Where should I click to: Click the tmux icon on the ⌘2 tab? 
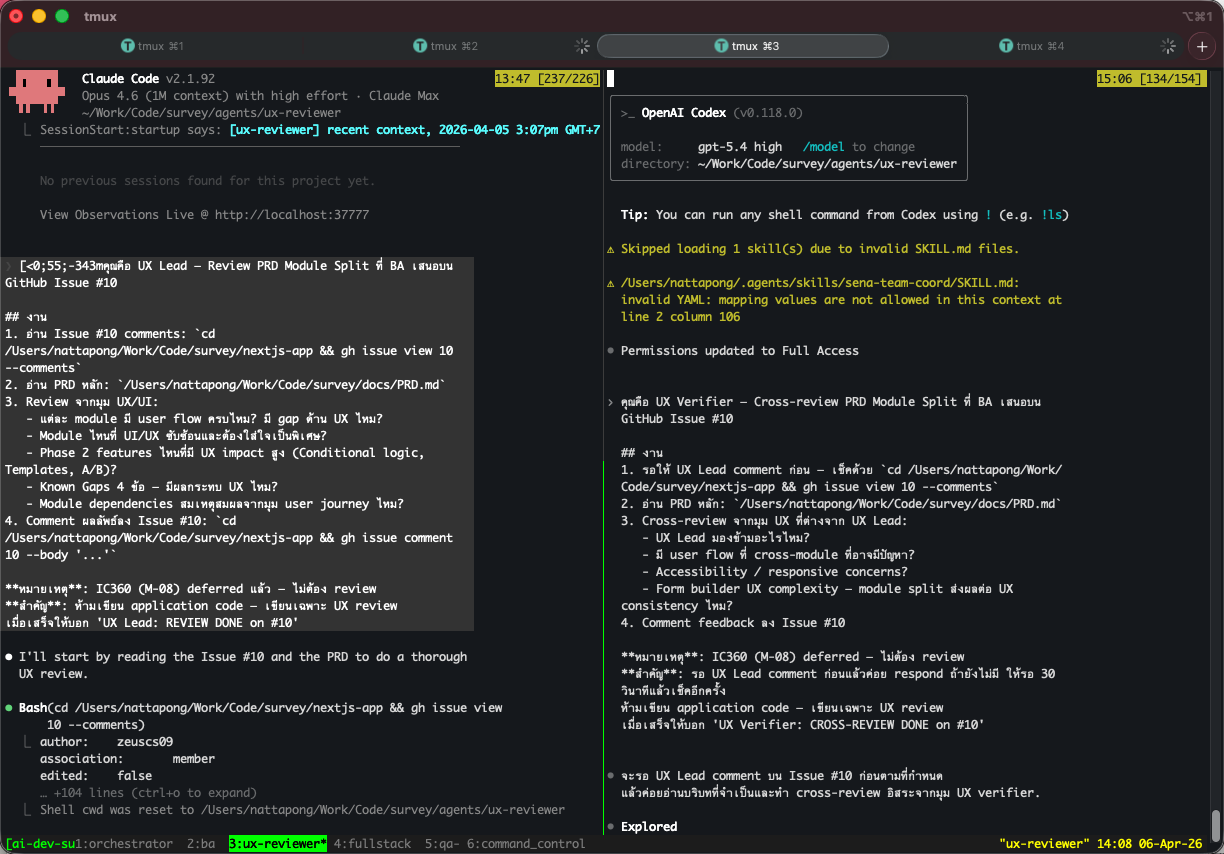click(420, 46)
